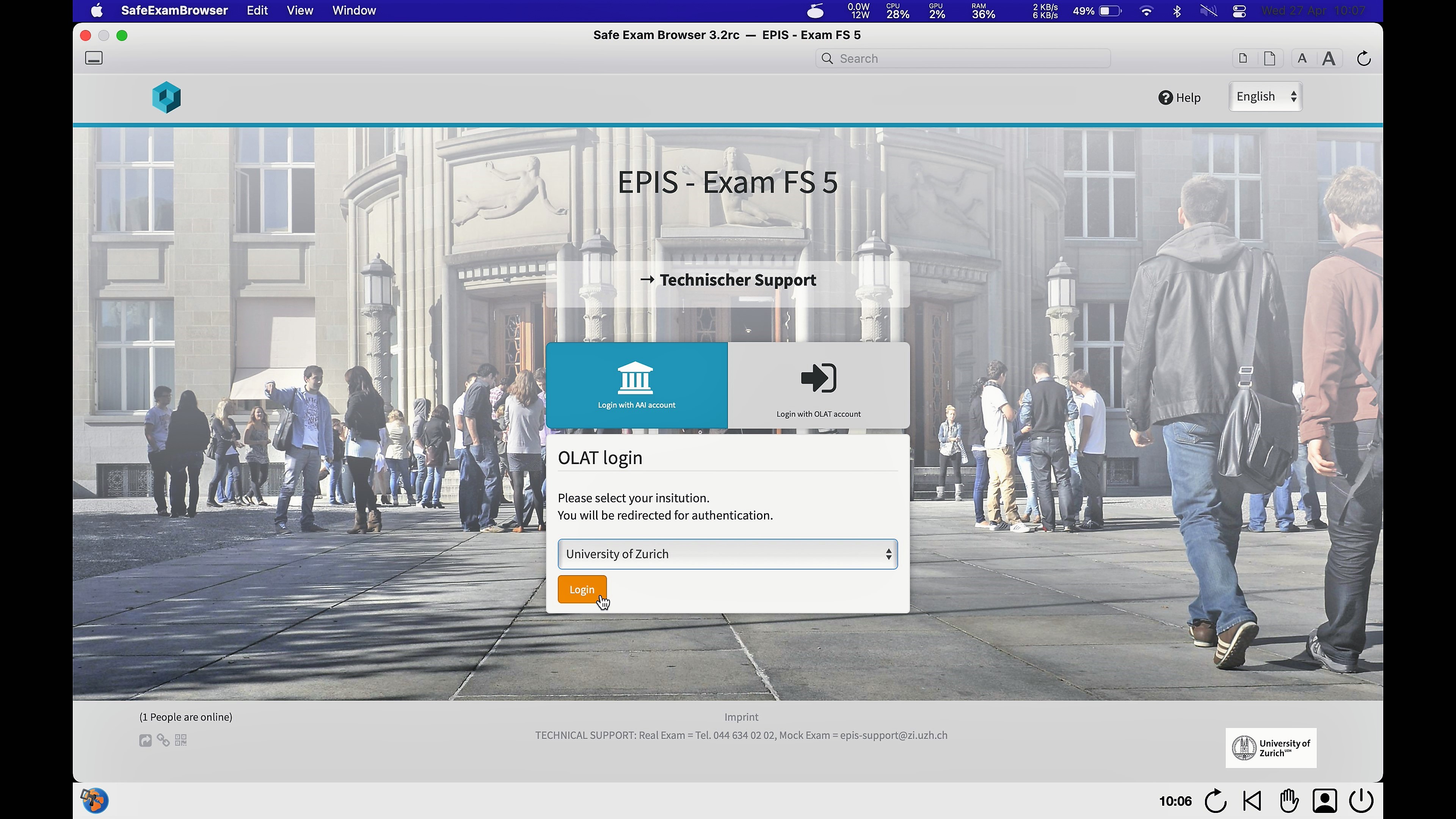
Task: Click the technical support contact text
Action: (x=741, y=735)
